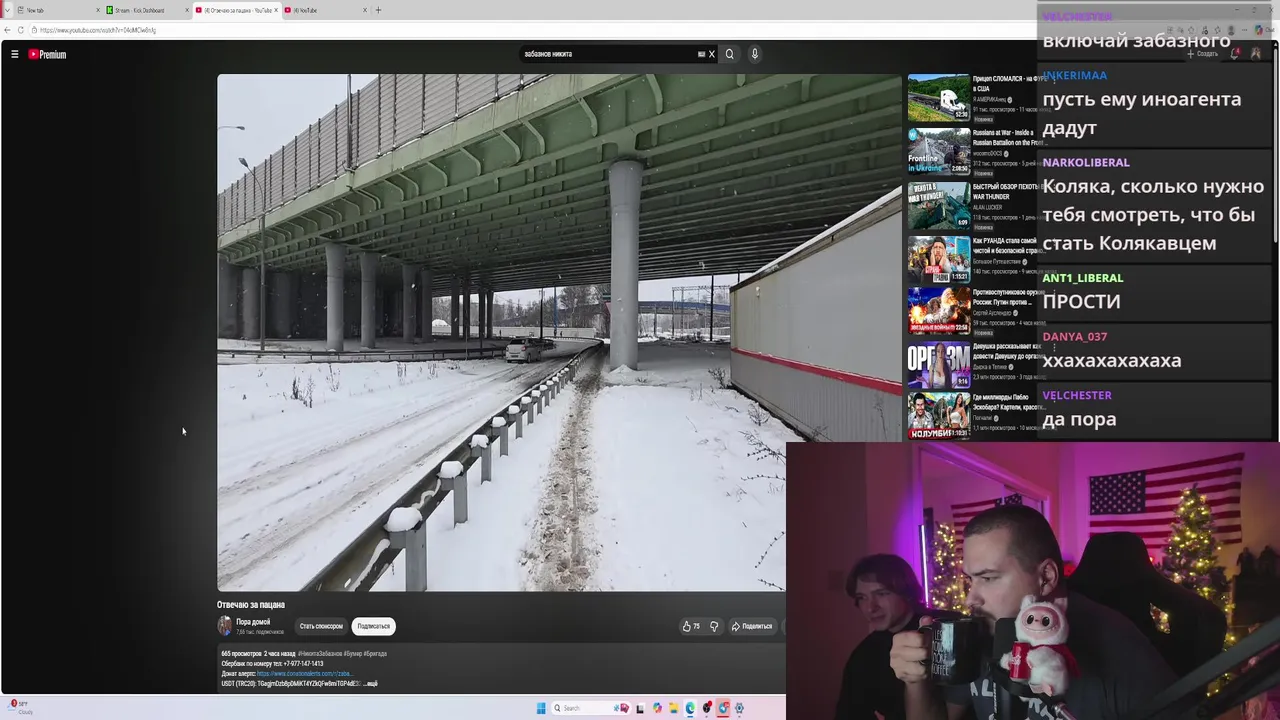Close the Stream - Kick Dashboard tab
This screenshot has width=1280, height=720.
[187, 10]
